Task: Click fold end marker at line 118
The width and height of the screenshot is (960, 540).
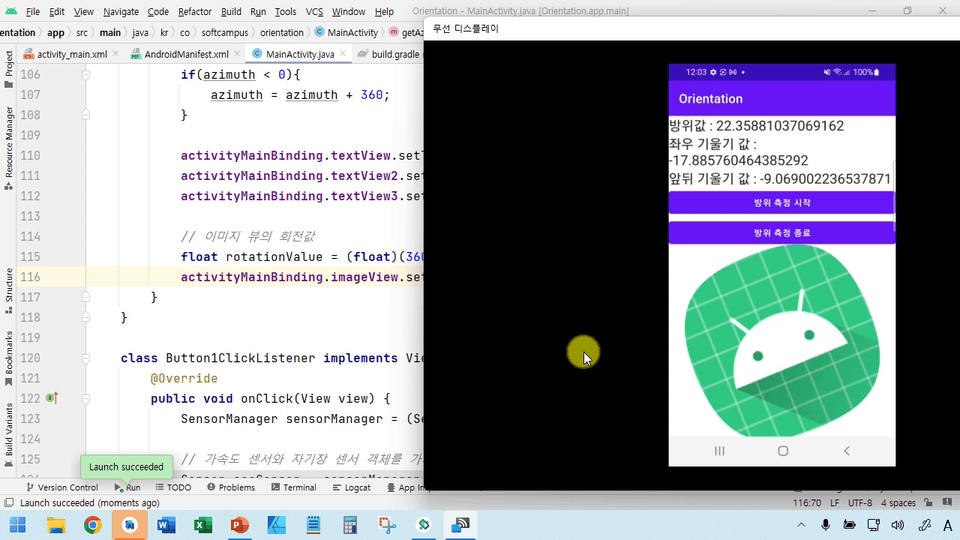Action: coord(86,317)
